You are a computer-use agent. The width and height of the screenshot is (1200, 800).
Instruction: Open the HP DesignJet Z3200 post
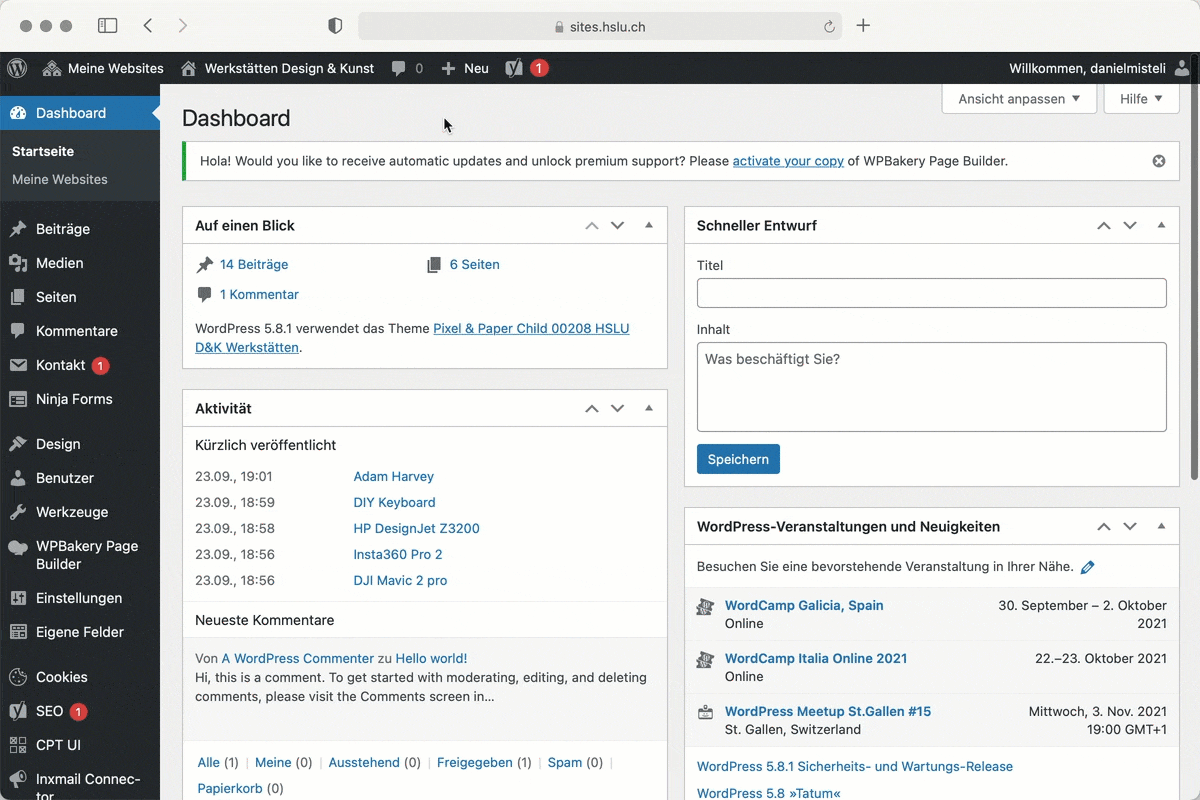pyautogui.click(x=417, y=529)
